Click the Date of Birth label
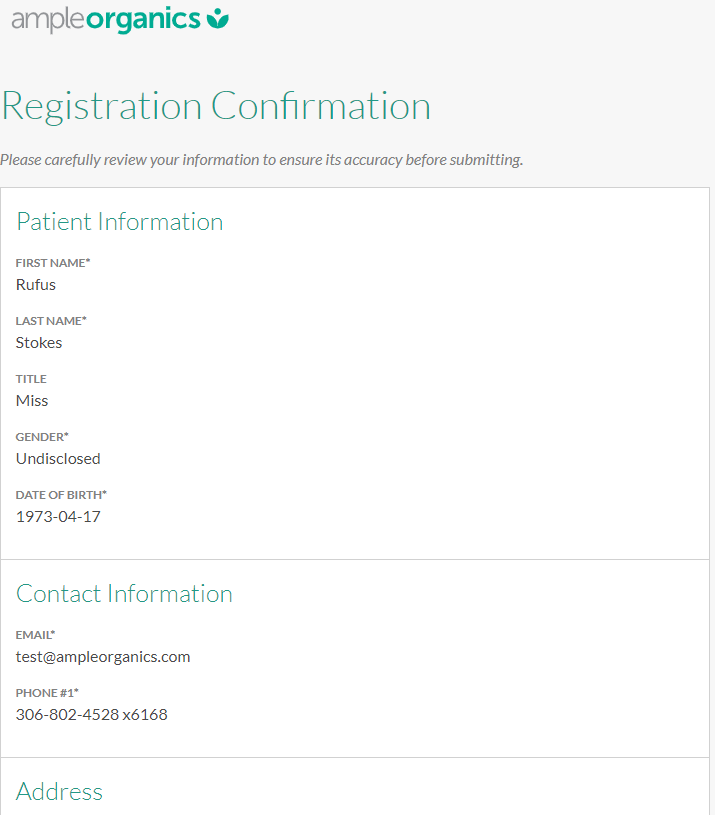 [61, 495]
